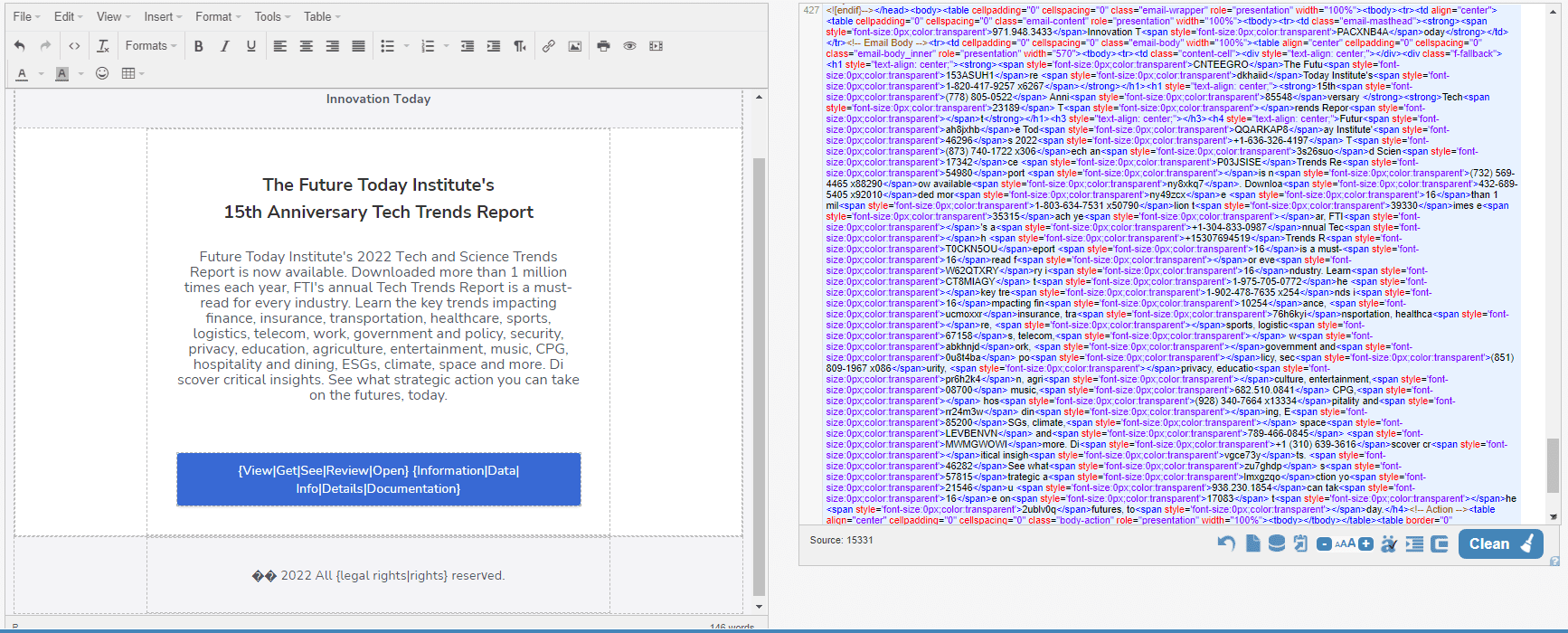Click the undo arrow in editor toolbar
Viewport: 1568px width, 633px height.
click(20, 46)
